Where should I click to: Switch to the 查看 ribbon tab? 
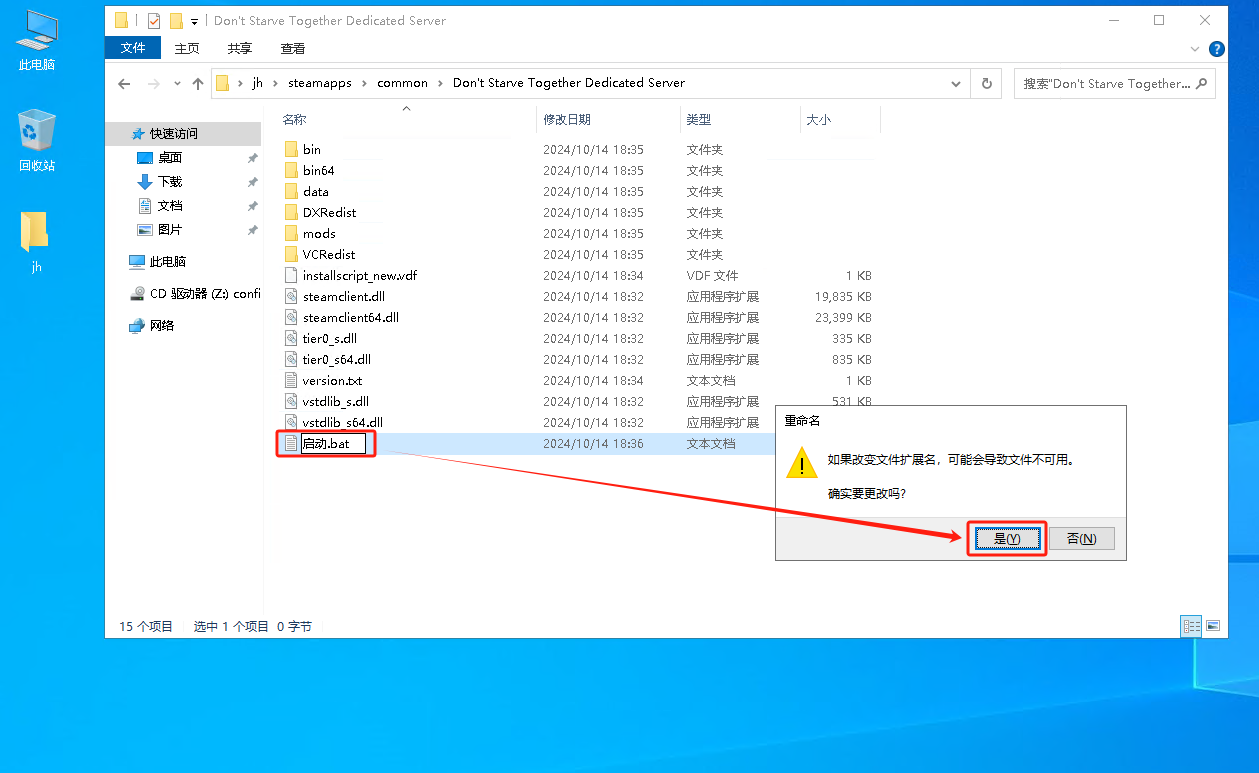click(293, 48)
